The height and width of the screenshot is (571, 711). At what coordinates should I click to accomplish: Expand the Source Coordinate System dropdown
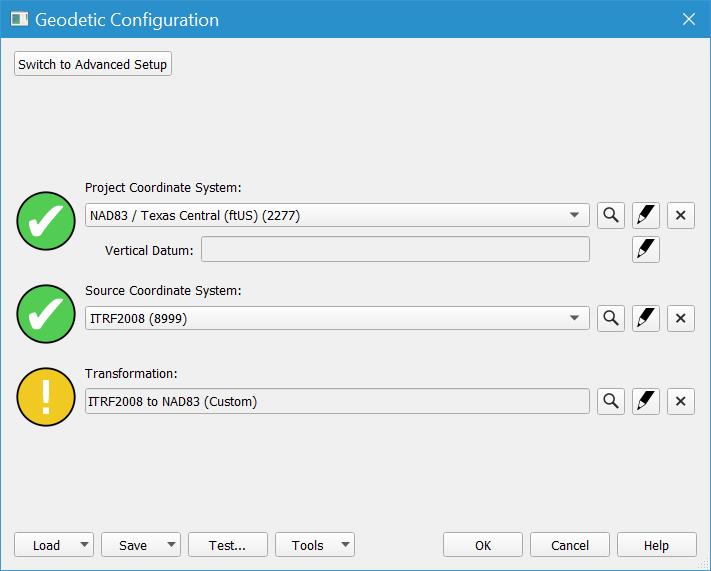click(575, 318)
